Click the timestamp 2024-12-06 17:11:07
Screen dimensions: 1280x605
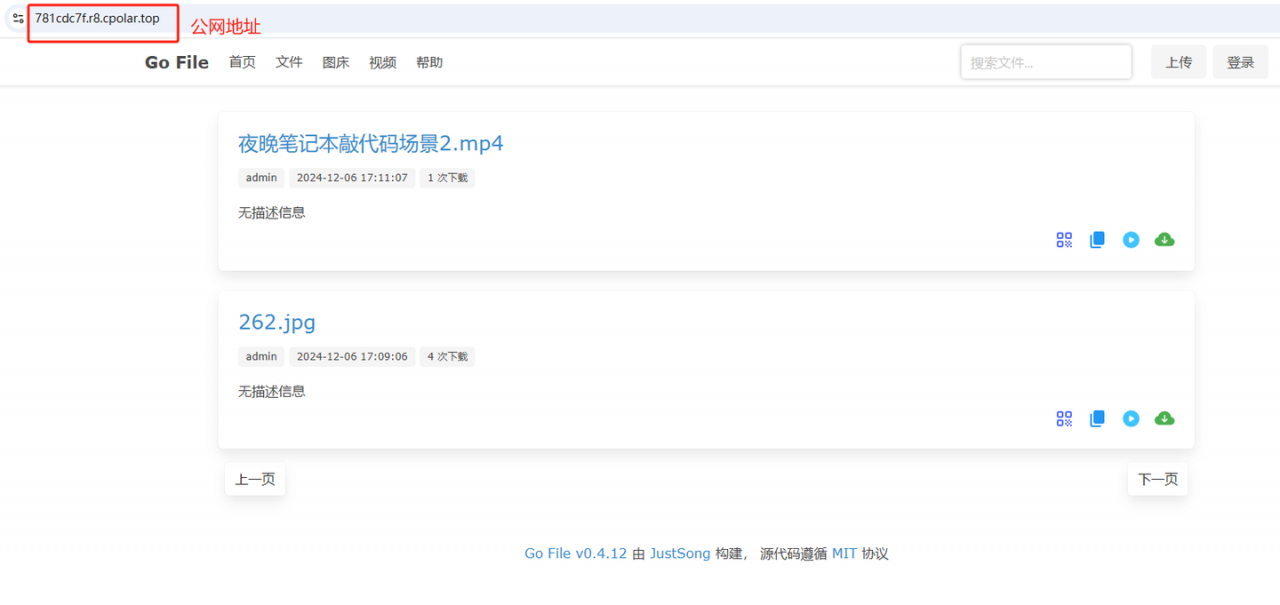[x=352, y=178]
